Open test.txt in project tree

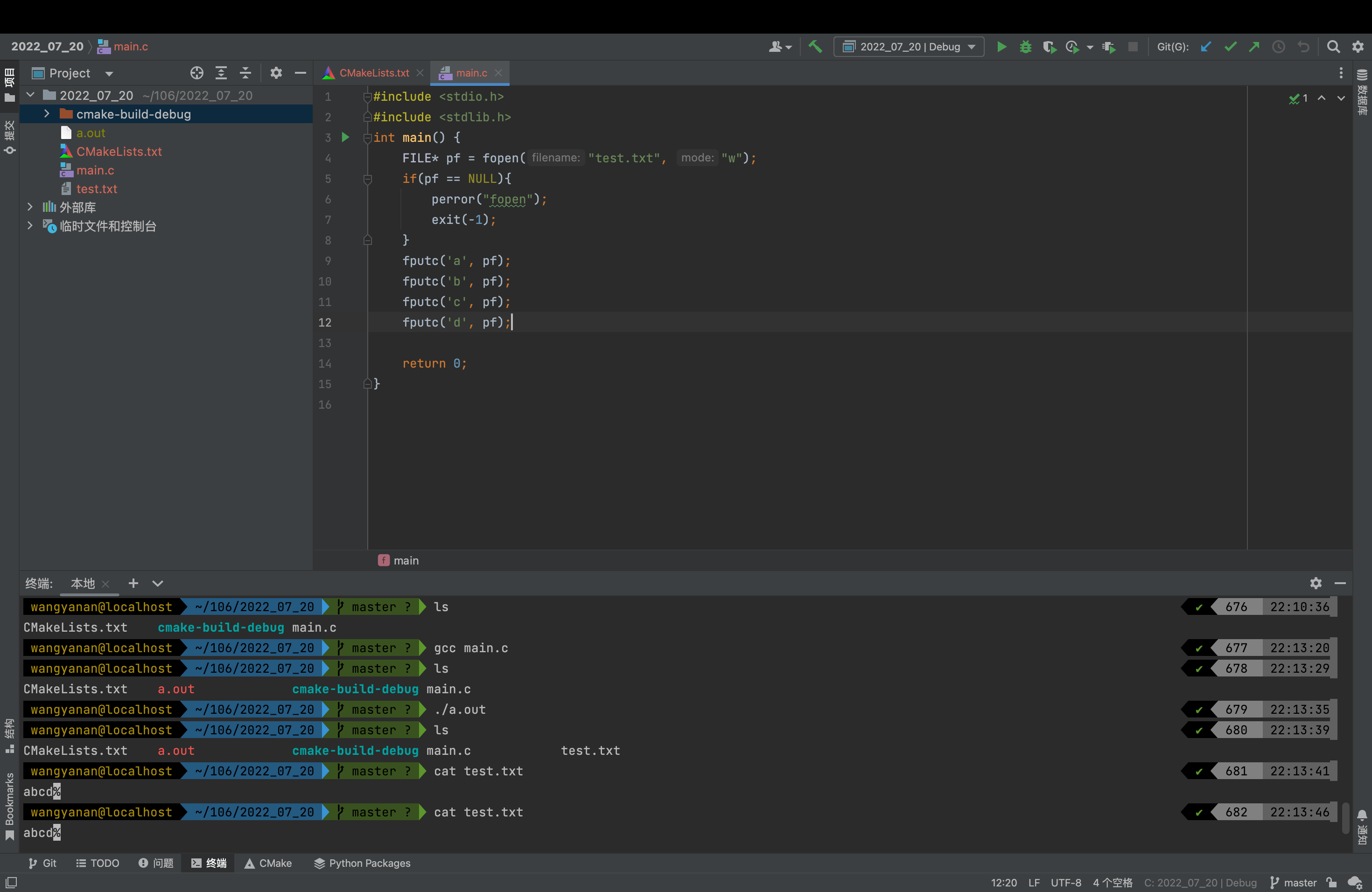pyautogui.click(x=96, y=189)
